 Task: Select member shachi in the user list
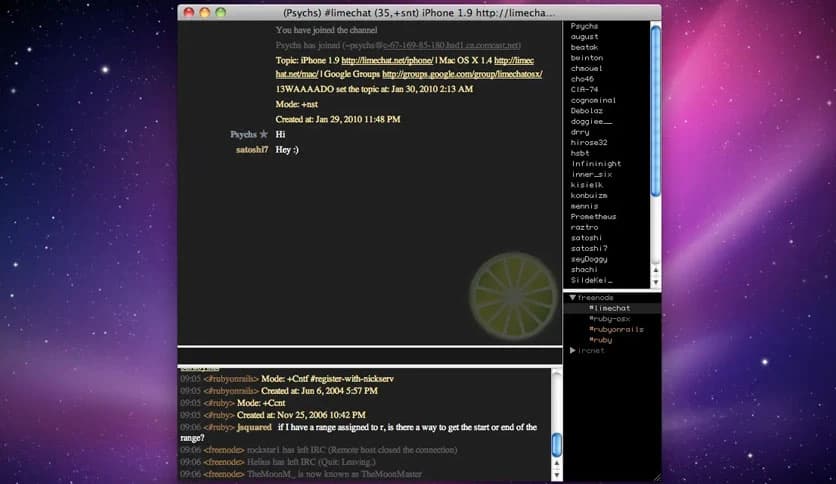click(584, 270)
